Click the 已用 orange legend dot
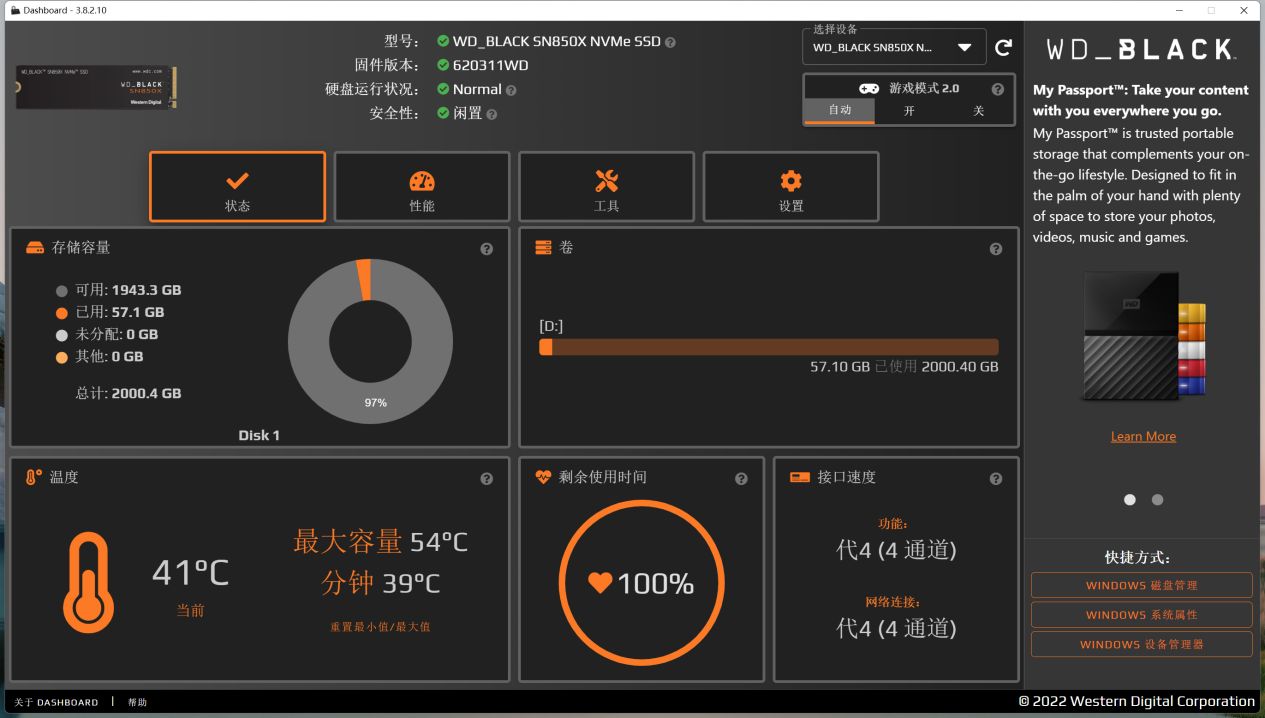Image resolution: width=1265 pixels, height=718 pixels. coord(62,313)
